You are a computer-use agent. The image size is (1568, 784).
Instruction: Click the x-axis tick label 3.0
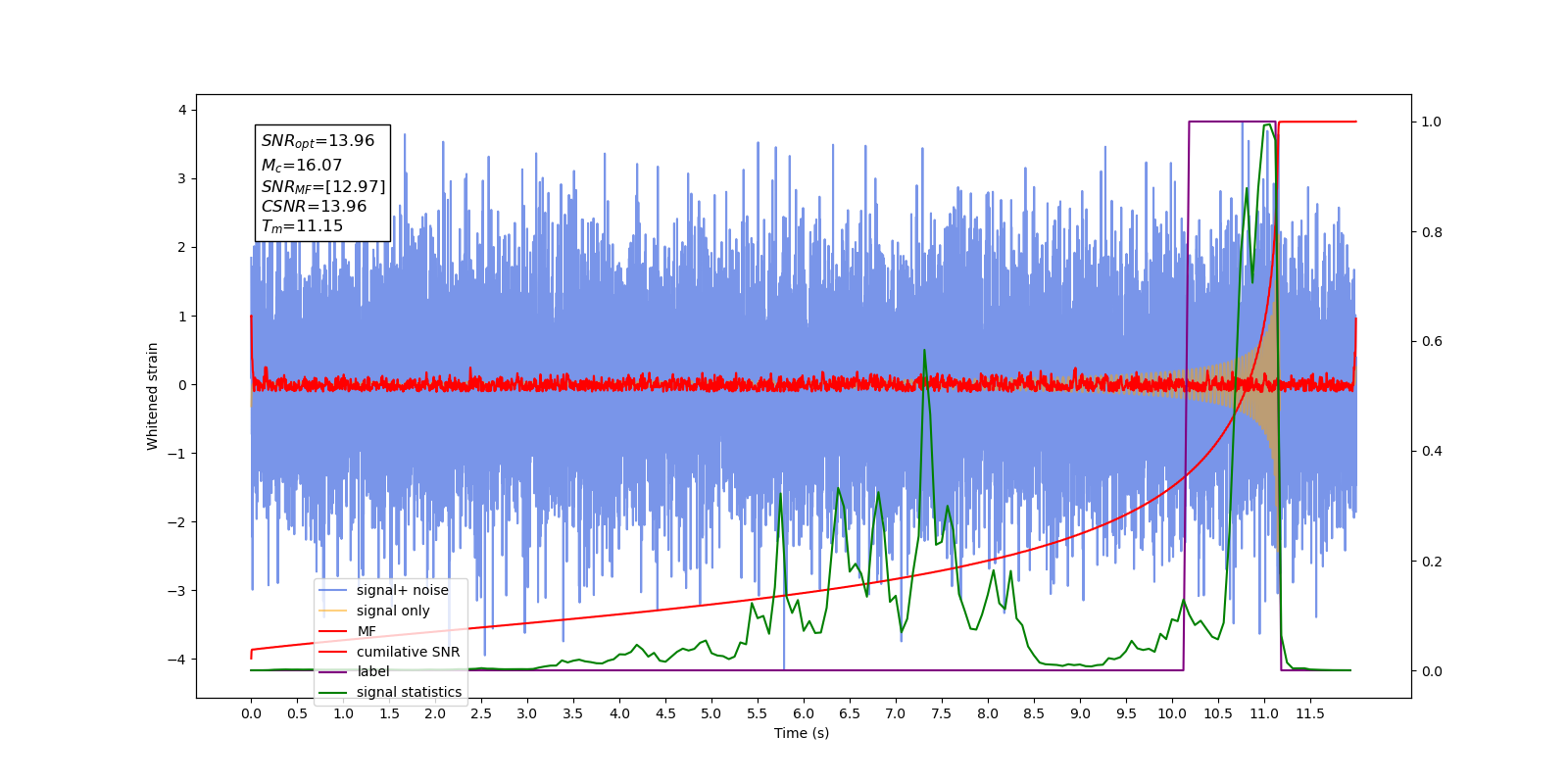click(x=527, y=713)
